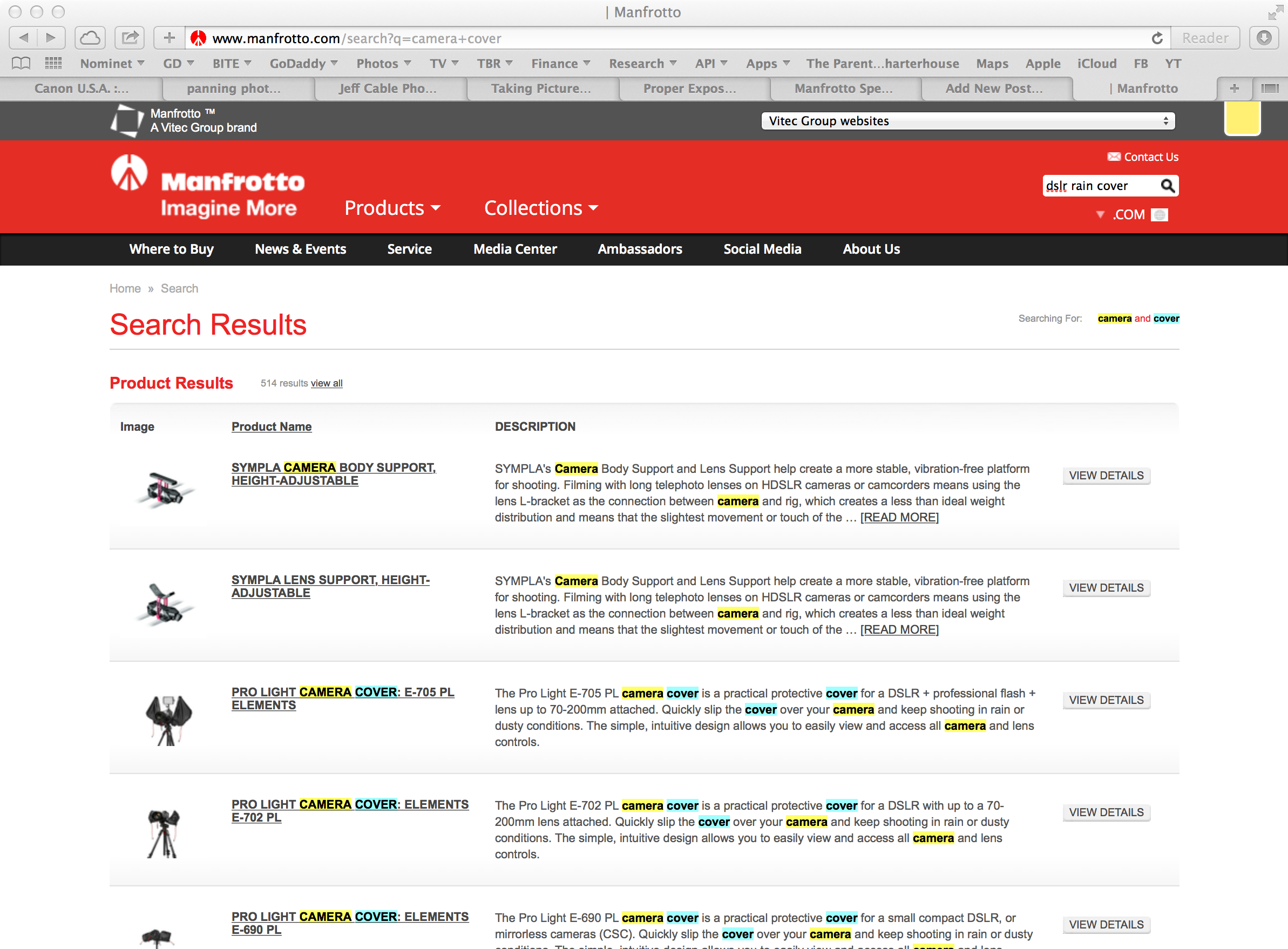The height and width of the screenshot is (949, 1288).
Task: Open the E-702 PL camera cover thumbnail
Action: click(x=164, y=833)
